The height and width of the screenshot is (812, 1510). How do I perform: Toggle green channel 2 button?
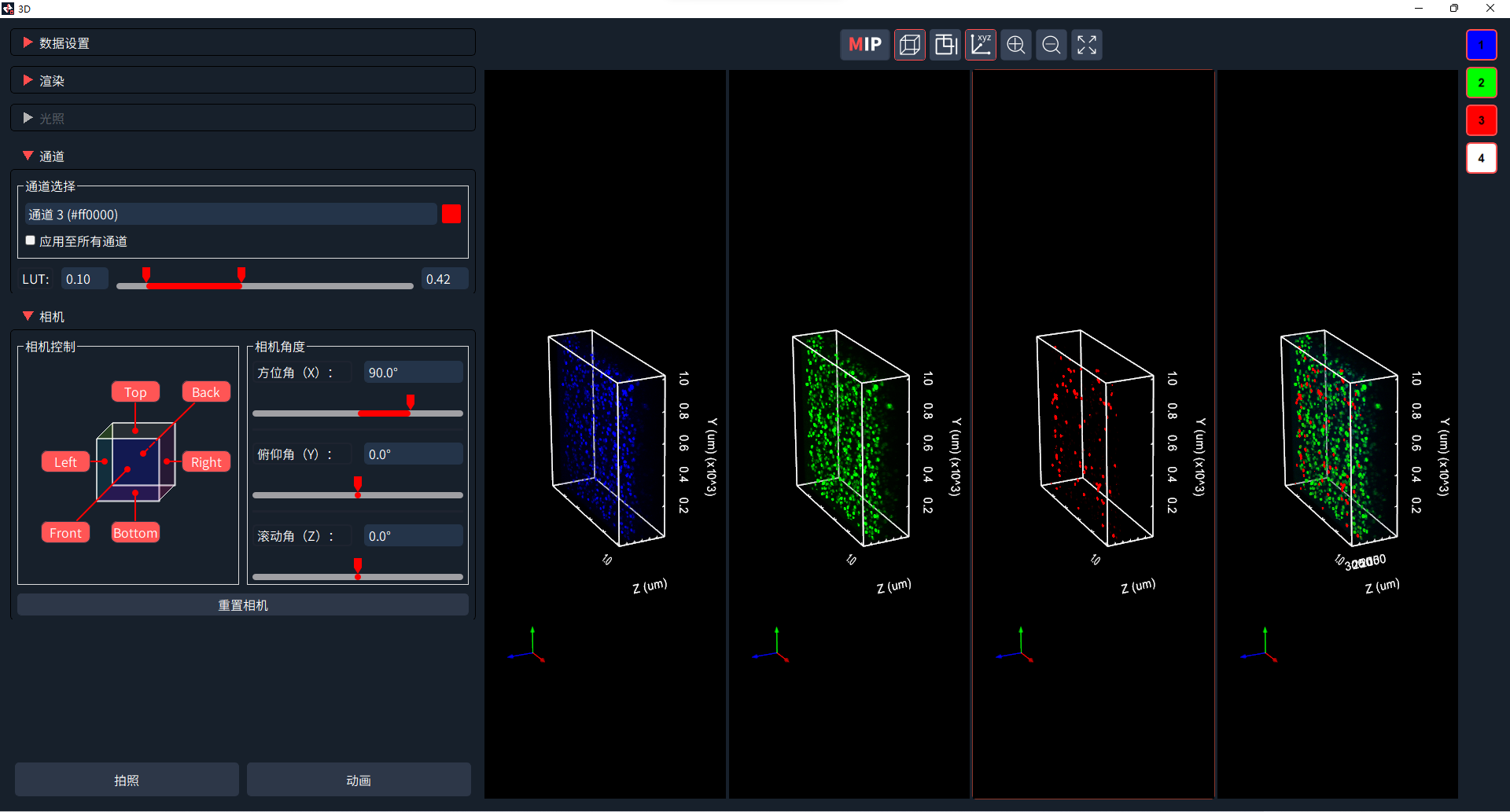click(x=1482, y=83)
